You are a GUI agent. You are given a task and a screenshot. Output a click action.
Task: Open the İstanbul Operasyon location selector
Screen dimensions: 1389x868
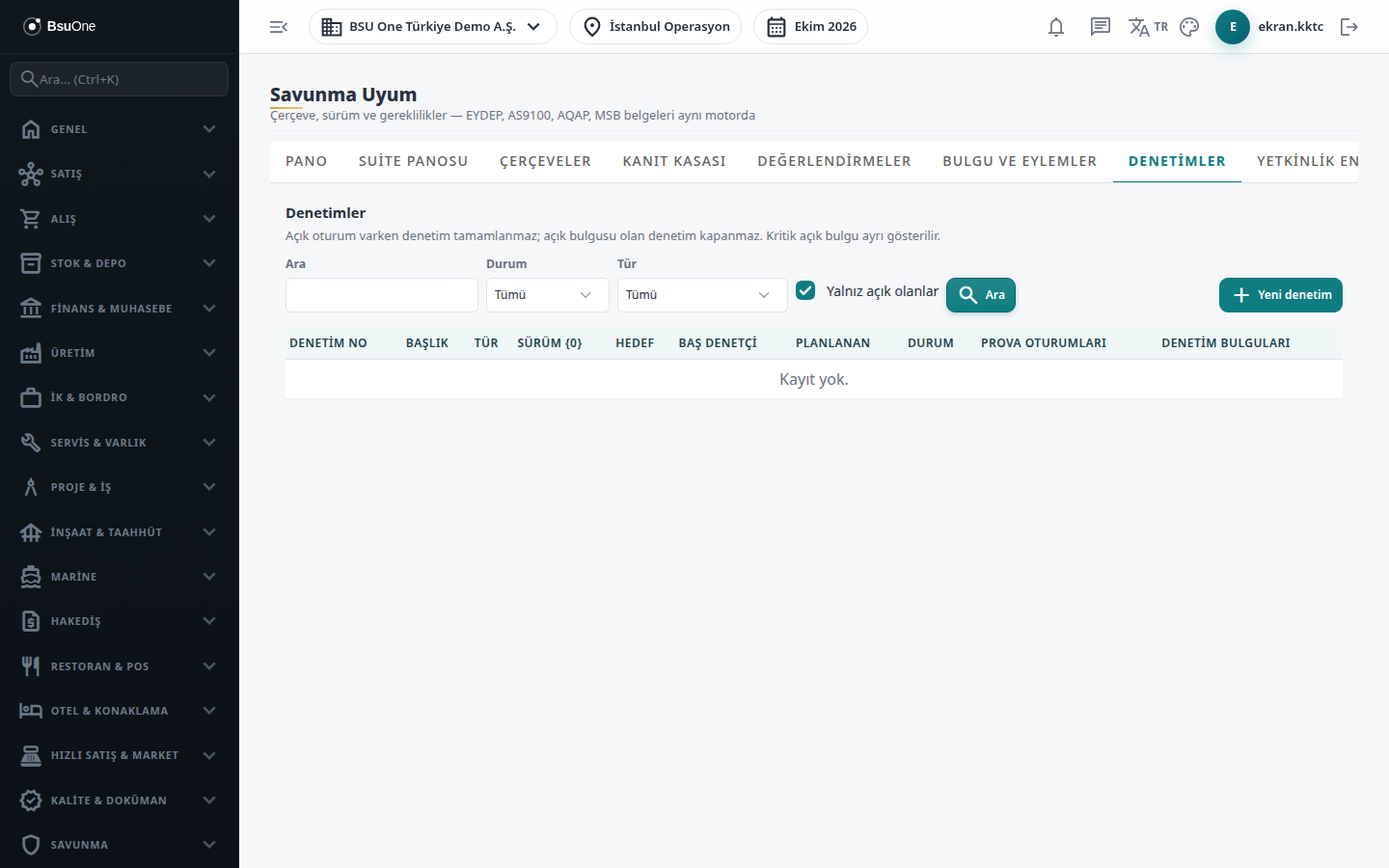pos(655,27)
